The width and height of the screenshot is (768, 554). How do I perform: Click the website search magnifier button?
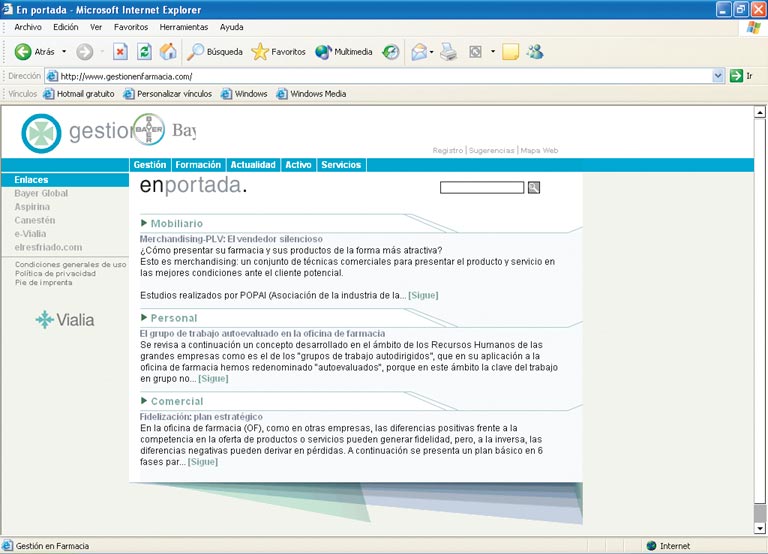pos(534,187)
